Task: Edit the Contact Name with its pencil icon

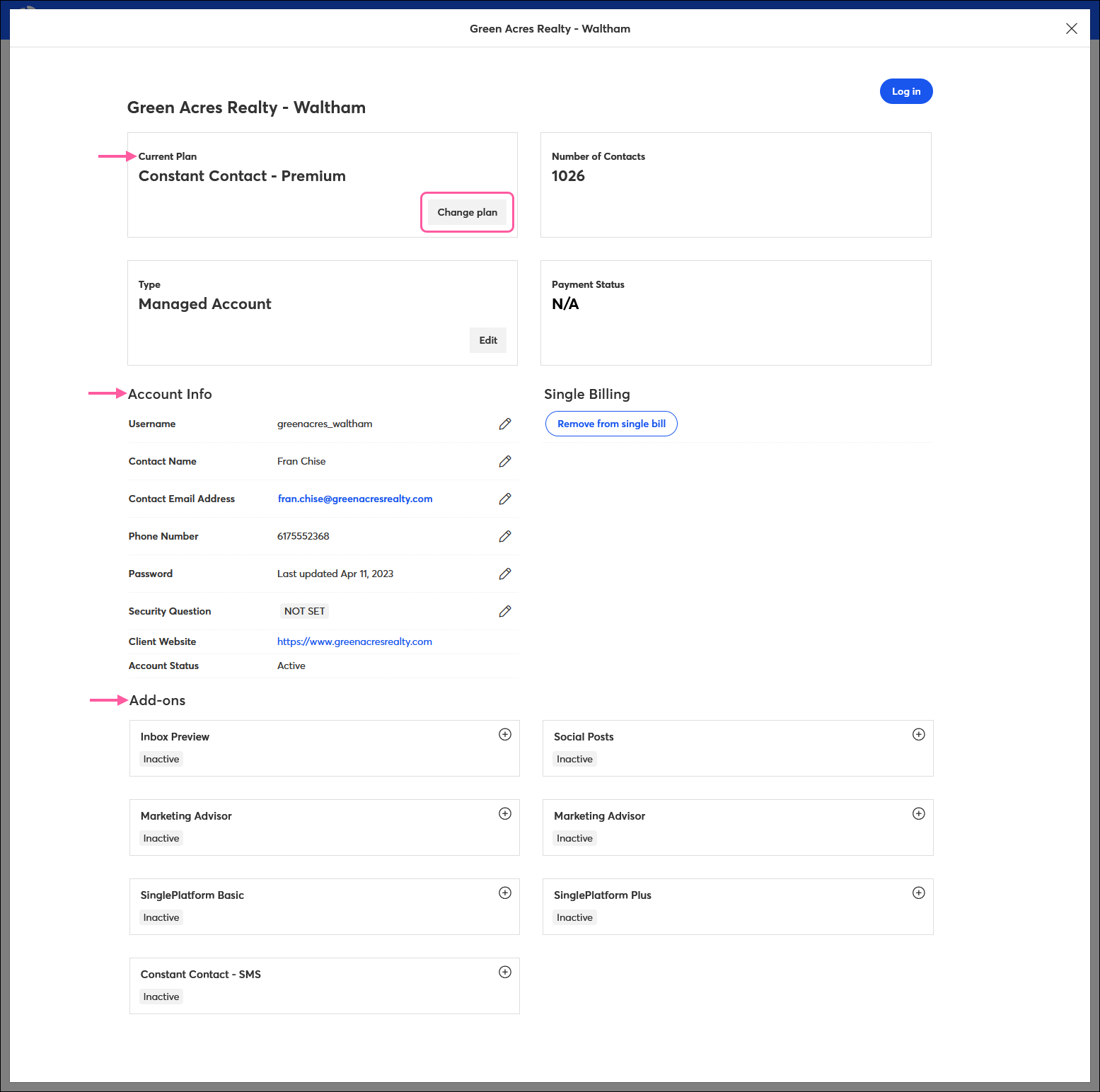Action: (505, 461)
